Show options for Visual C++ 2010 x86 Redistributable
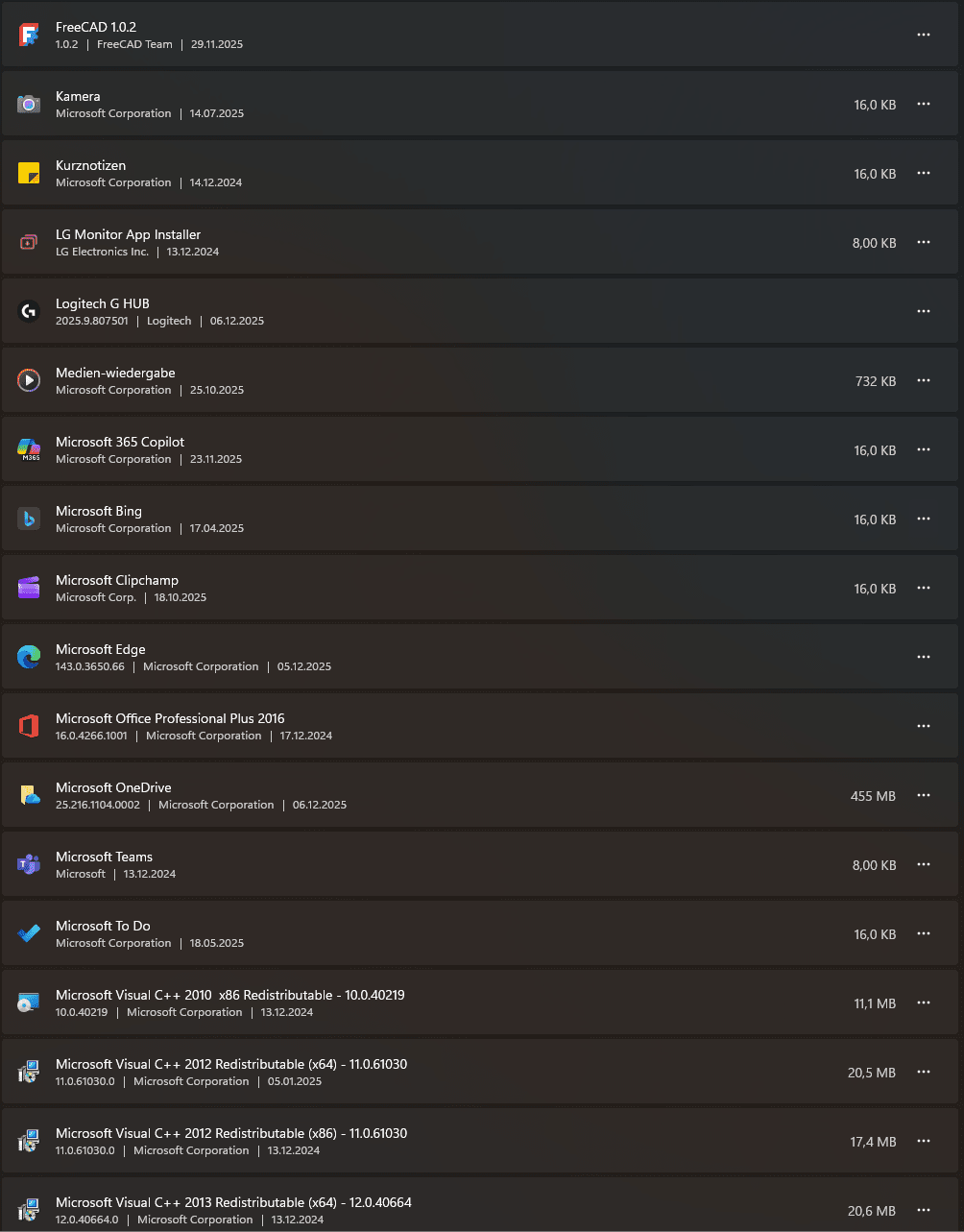The width and height of the screenshot is (964, 1232). pos(924,1003)
